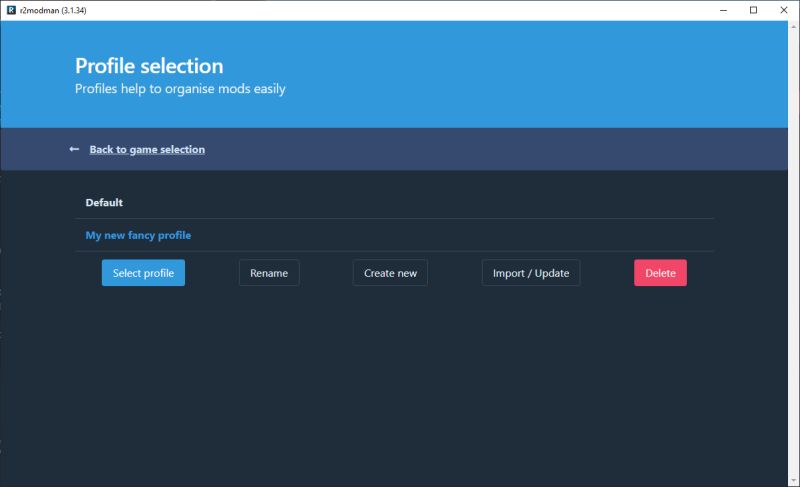Click the r2modman app icon in title bar
Image resolution: width=800 pixels, height=487 pixels.
click(11, 10)
